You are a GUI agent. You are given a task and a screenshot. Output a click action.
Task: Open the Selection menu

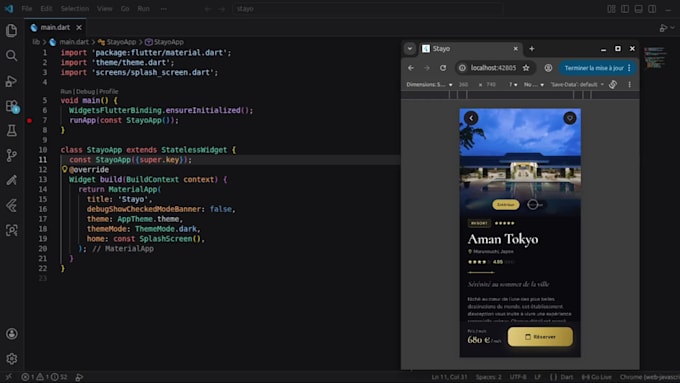[75, 9]
